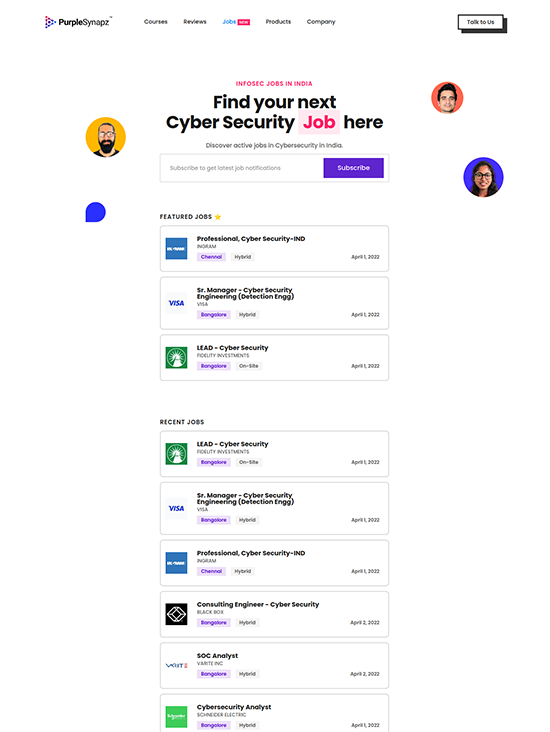Open the Ingram logo in Featured Jobs
Image resolution: width=550 pixels, height=732 pixels.
(176, 248)
